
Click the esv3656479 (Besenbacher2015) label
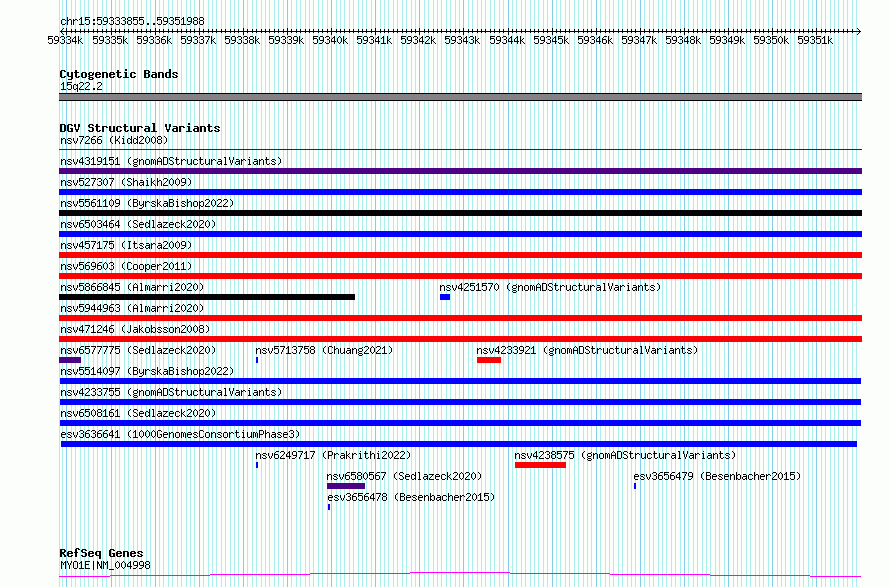[717, 476]
